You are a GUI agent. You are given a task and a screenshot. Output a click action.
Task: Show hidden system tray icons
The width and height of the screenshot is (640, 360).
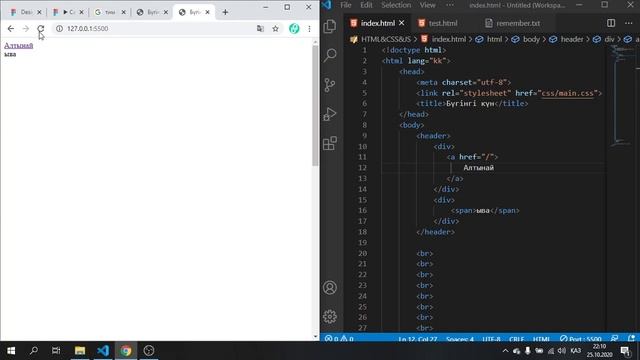point(505,351)
